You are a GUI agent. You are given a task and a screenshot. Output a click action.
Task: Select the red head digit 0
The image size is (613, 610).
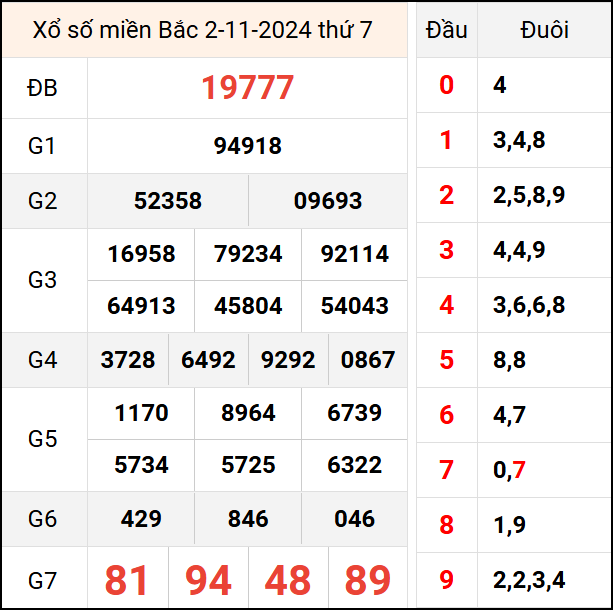(x=446, y=85)
